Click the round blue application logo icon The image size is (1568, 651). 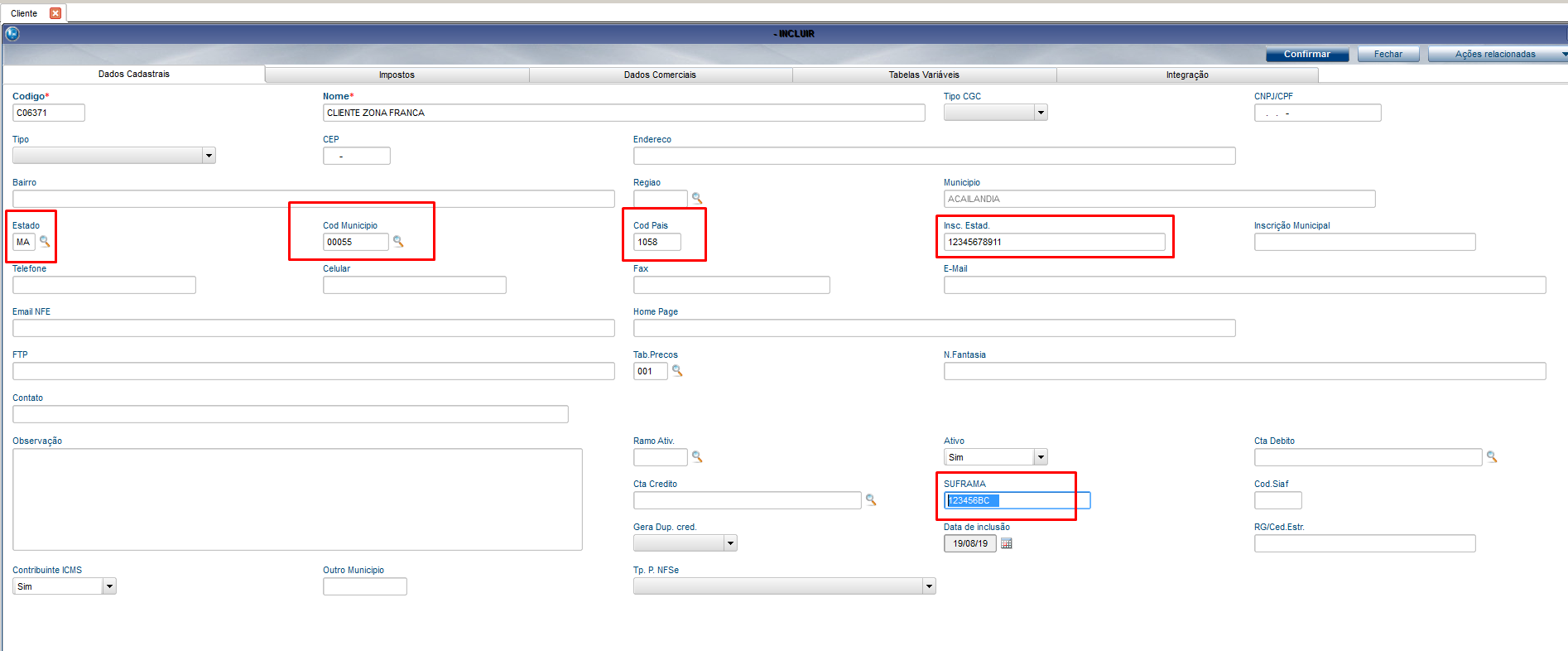[12, 34]
